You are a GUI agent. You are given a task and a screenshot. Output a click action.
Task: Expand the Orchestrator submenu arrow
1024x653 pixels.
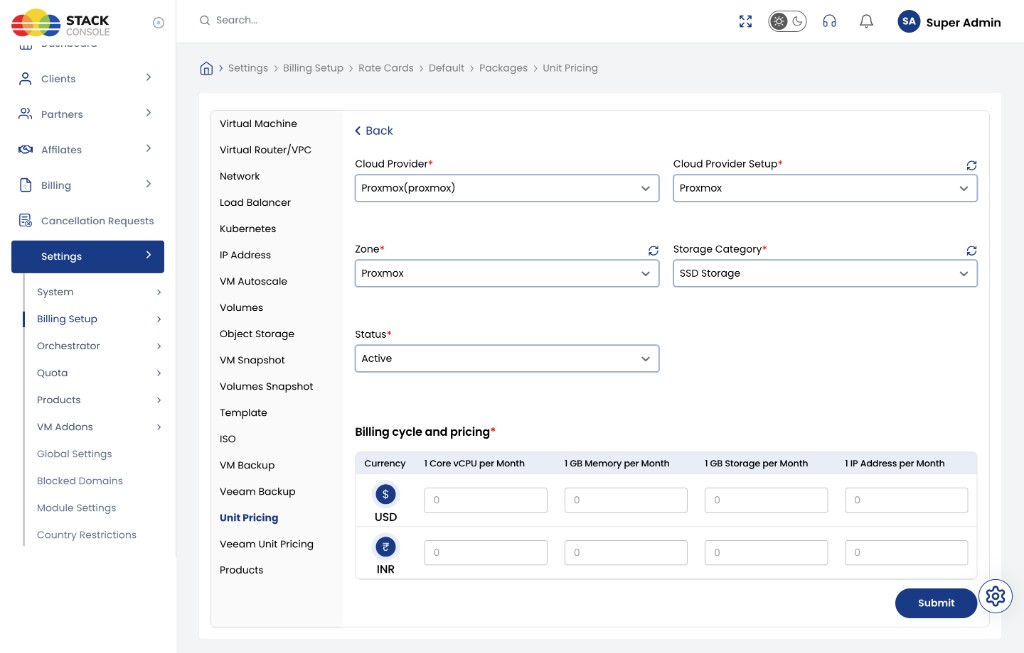(x=159, y=346)
